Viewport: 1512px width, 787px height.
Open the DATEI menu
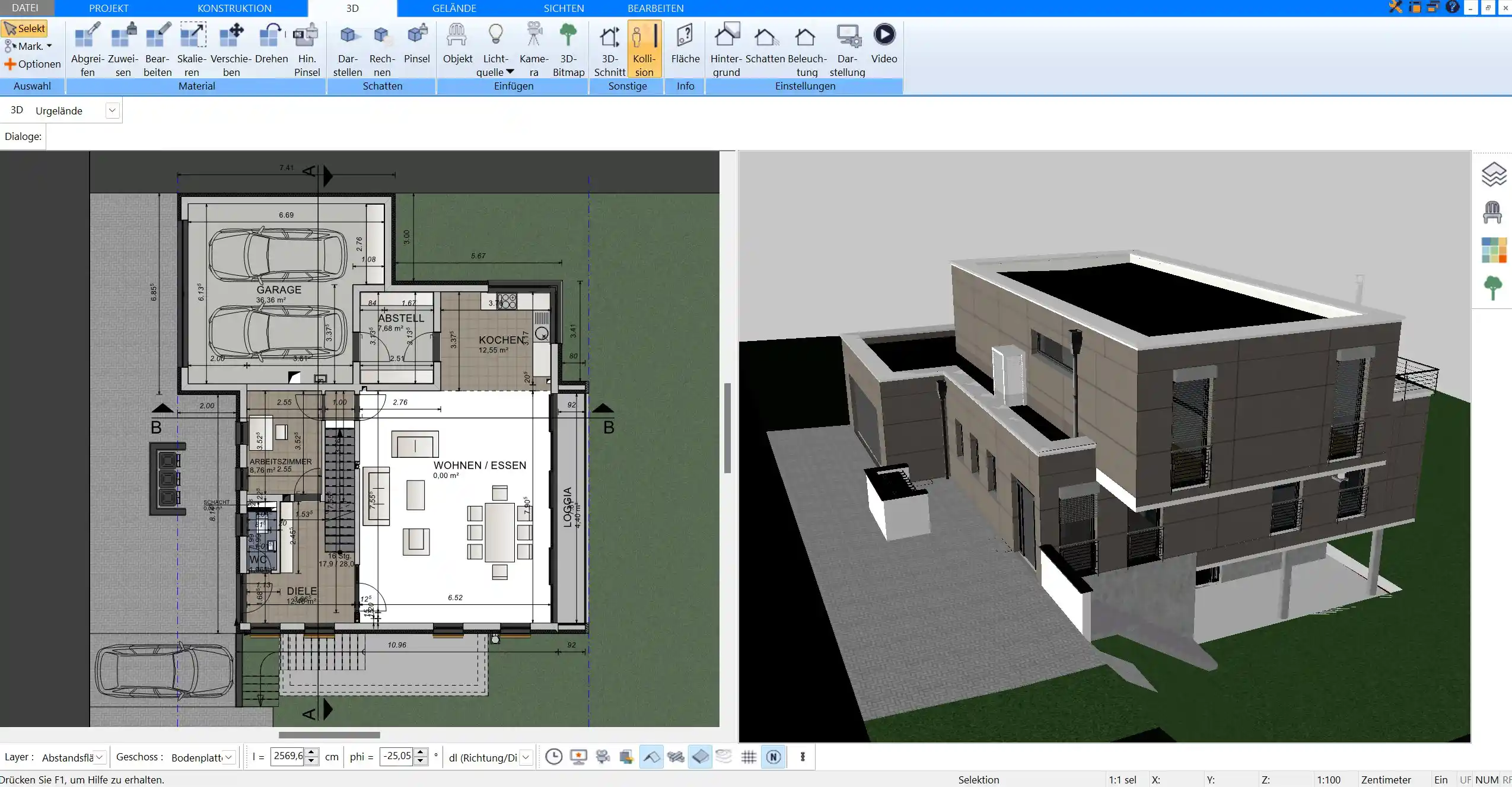point(25,8)
